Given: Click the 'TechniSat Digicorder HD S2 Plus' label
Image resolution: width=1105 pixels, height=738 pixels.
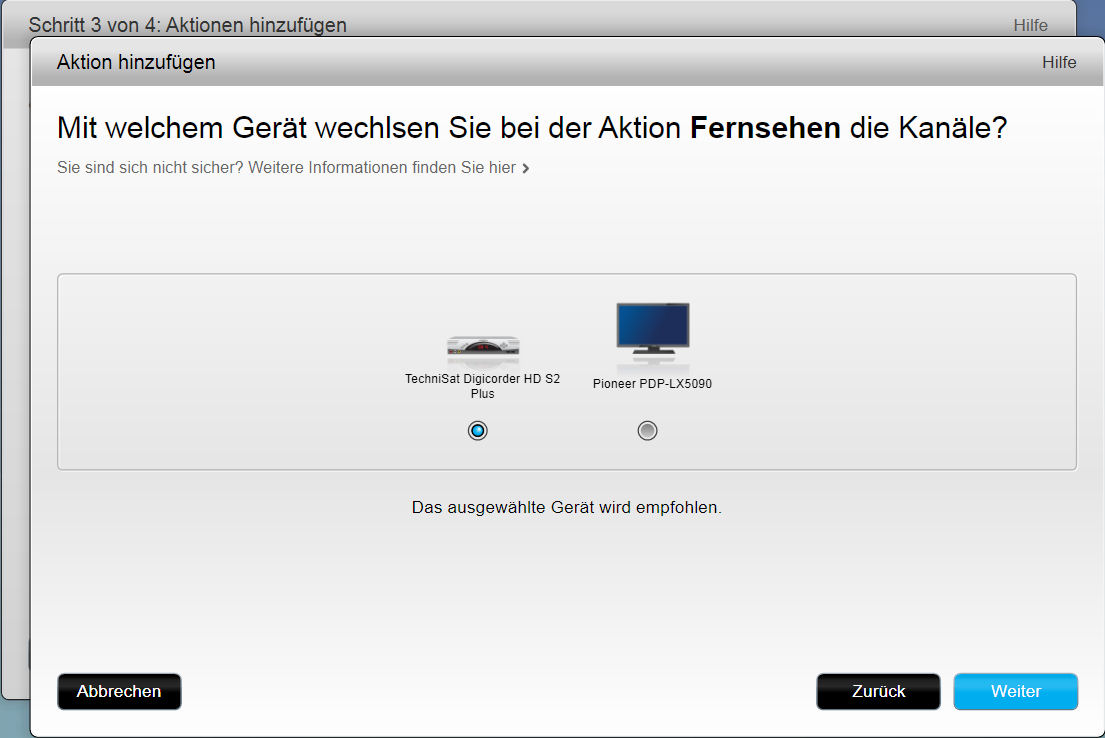Looking at the screenshot, I should pos(482,386).
